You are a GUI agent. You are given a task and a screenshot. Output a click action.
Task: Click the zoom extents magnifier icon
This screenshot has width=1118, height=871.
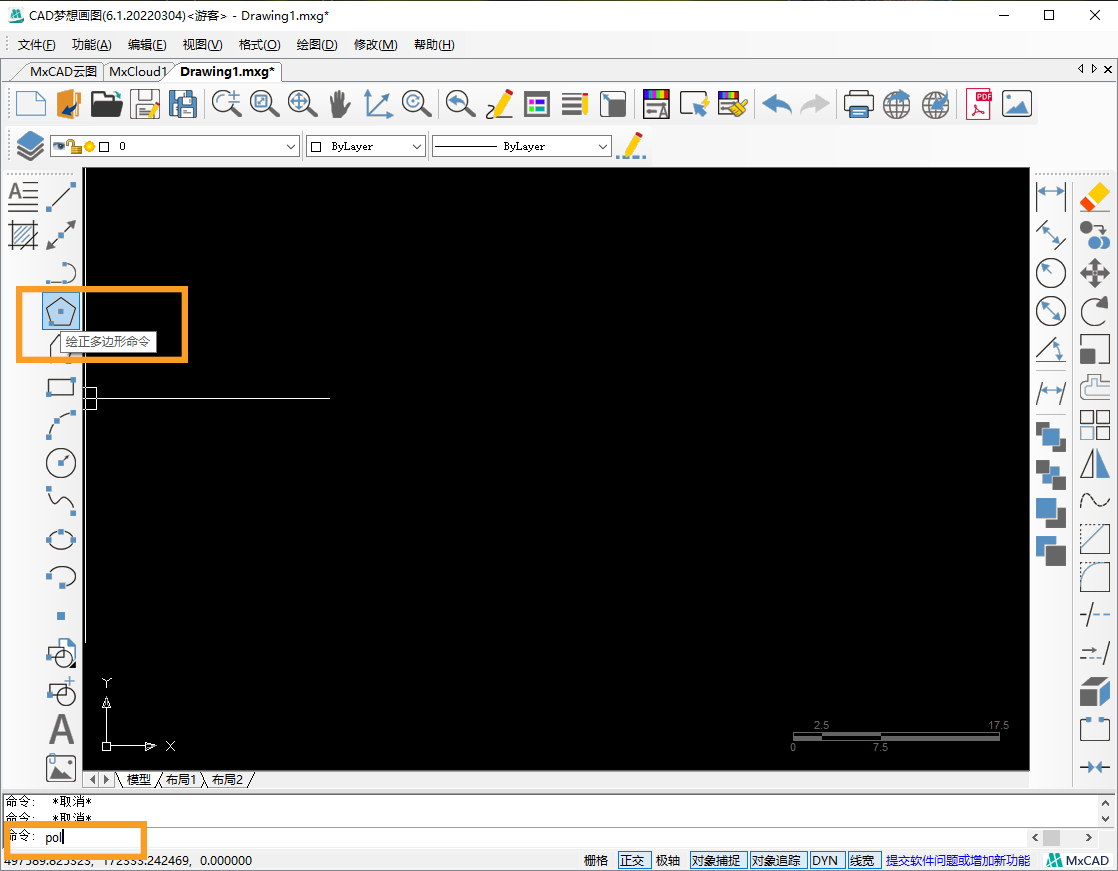302,104
